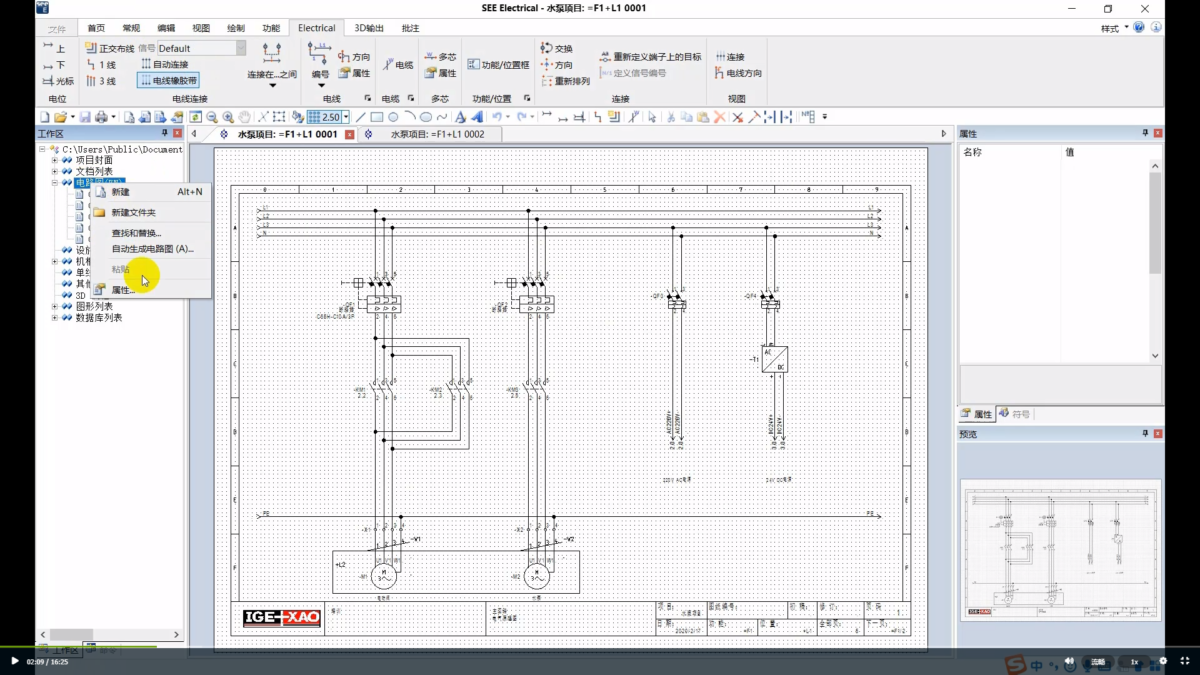This screenshot has height=675, width=1200.
Task: Choose the line drawing tool
Action: [360, 117]
